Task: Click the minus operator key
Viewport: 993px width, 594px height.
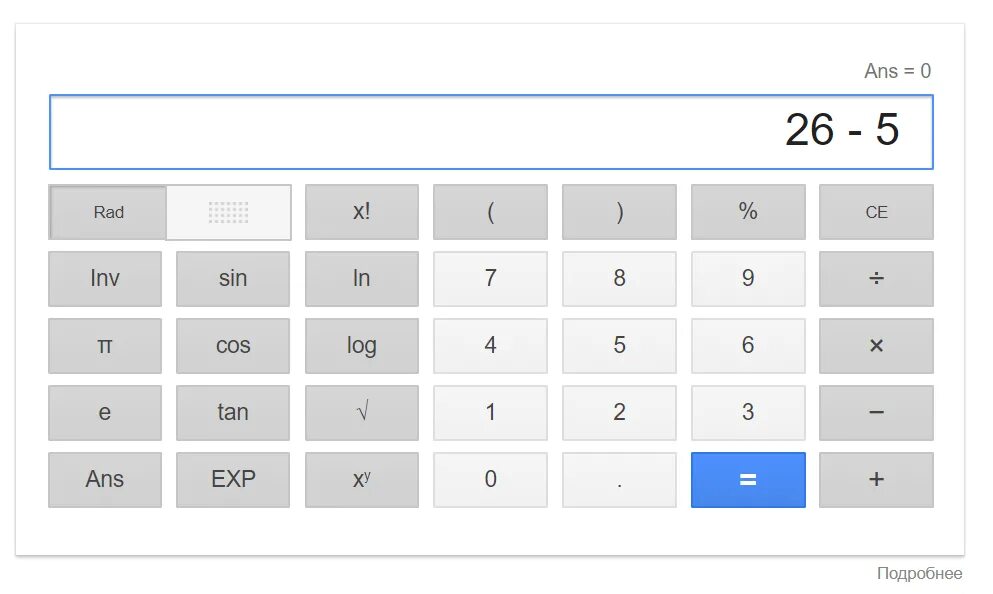Action: [876, 412]
